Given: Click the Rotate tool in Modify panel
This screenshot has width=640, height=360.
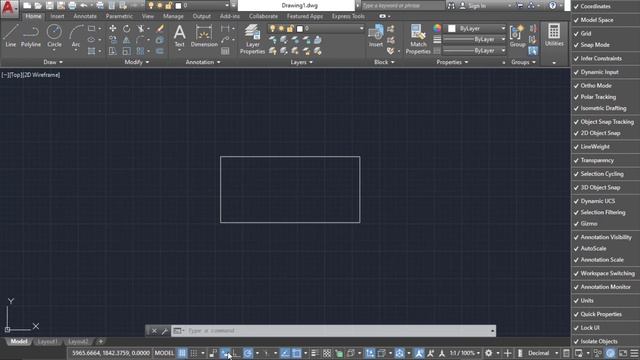Looking at the screenshot, I should (x=127, y=29).
